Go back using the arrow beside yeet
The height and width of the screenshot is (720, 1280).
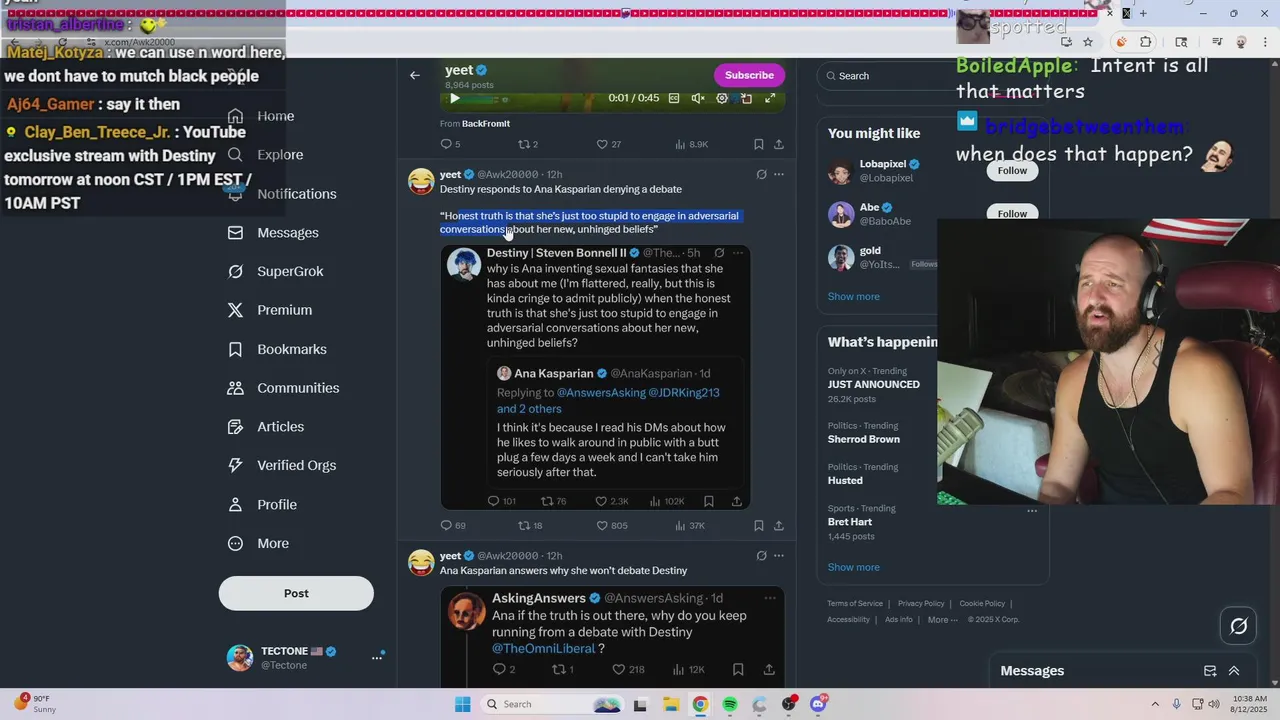(415, 75)
